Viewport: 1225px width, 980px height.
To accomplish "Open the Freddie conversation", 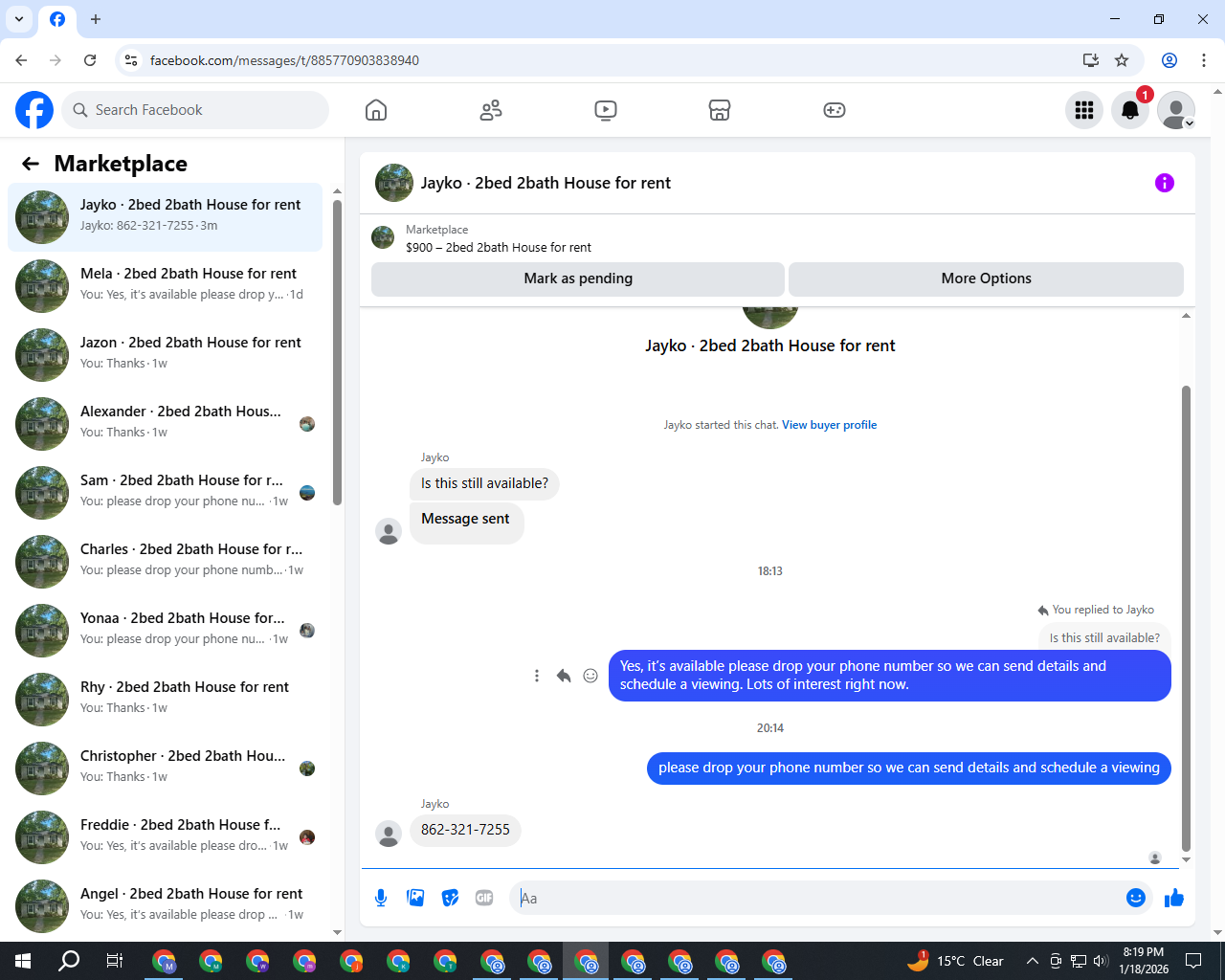I will pyautogui.click(x=165, y=837).
